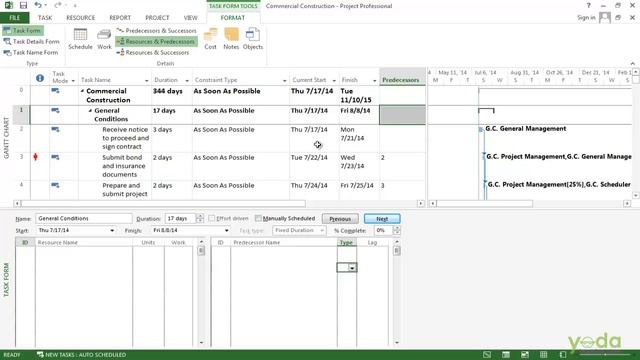Click the Type column header in predecessor table

click(347, 242)
